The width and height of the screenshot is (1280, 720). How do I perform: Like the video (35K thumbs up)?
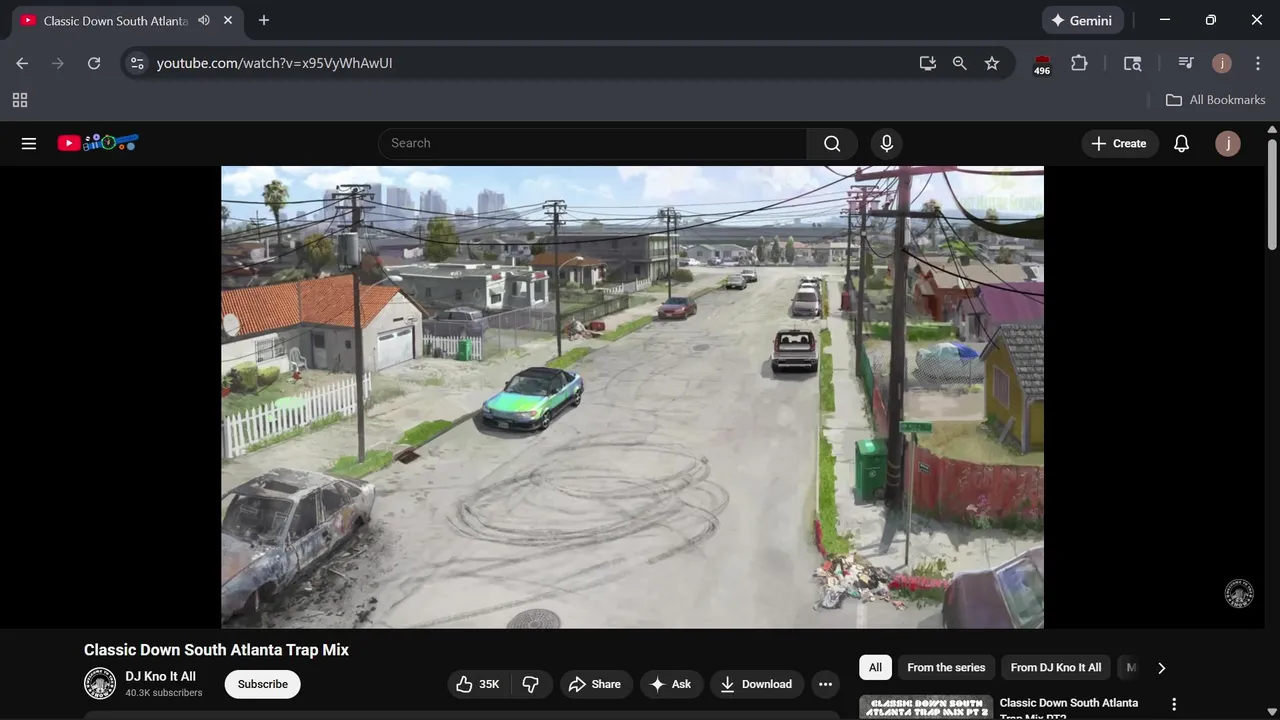(x=479, y=684)
